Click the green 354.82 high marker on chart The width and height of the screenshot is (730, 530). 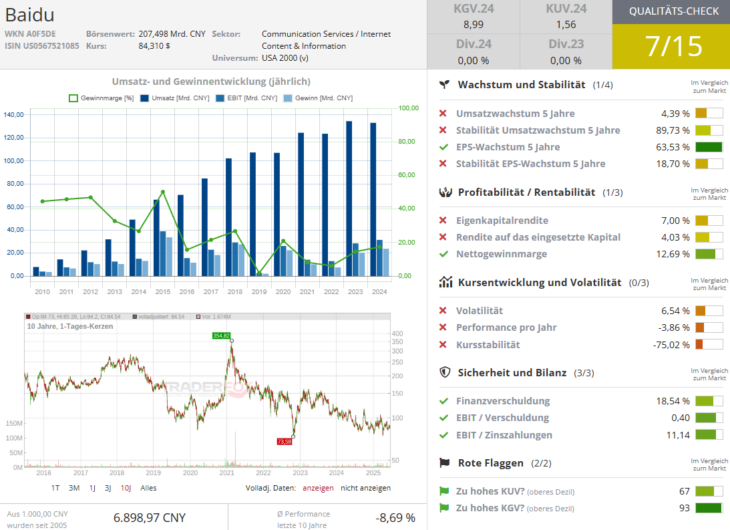pyautogui.click(x=221, y=336)
